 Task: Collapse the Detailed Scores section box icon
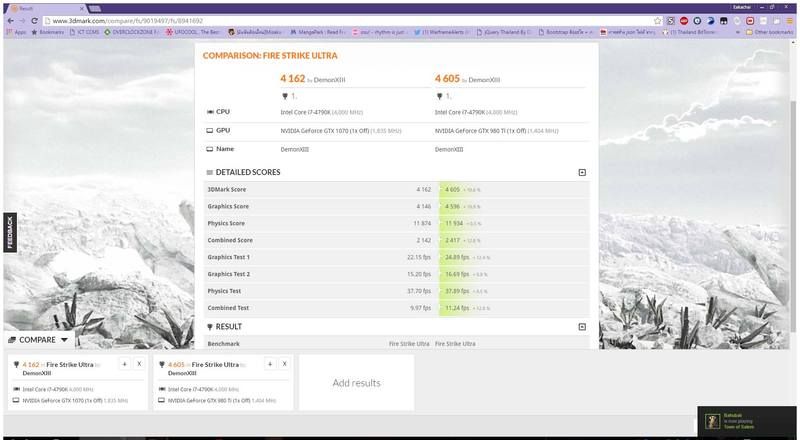click(582, 173)
